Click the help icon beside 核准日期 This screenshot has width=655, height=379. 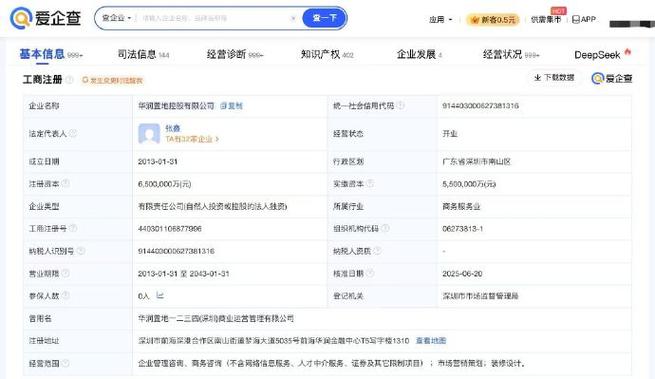point(370,273)
